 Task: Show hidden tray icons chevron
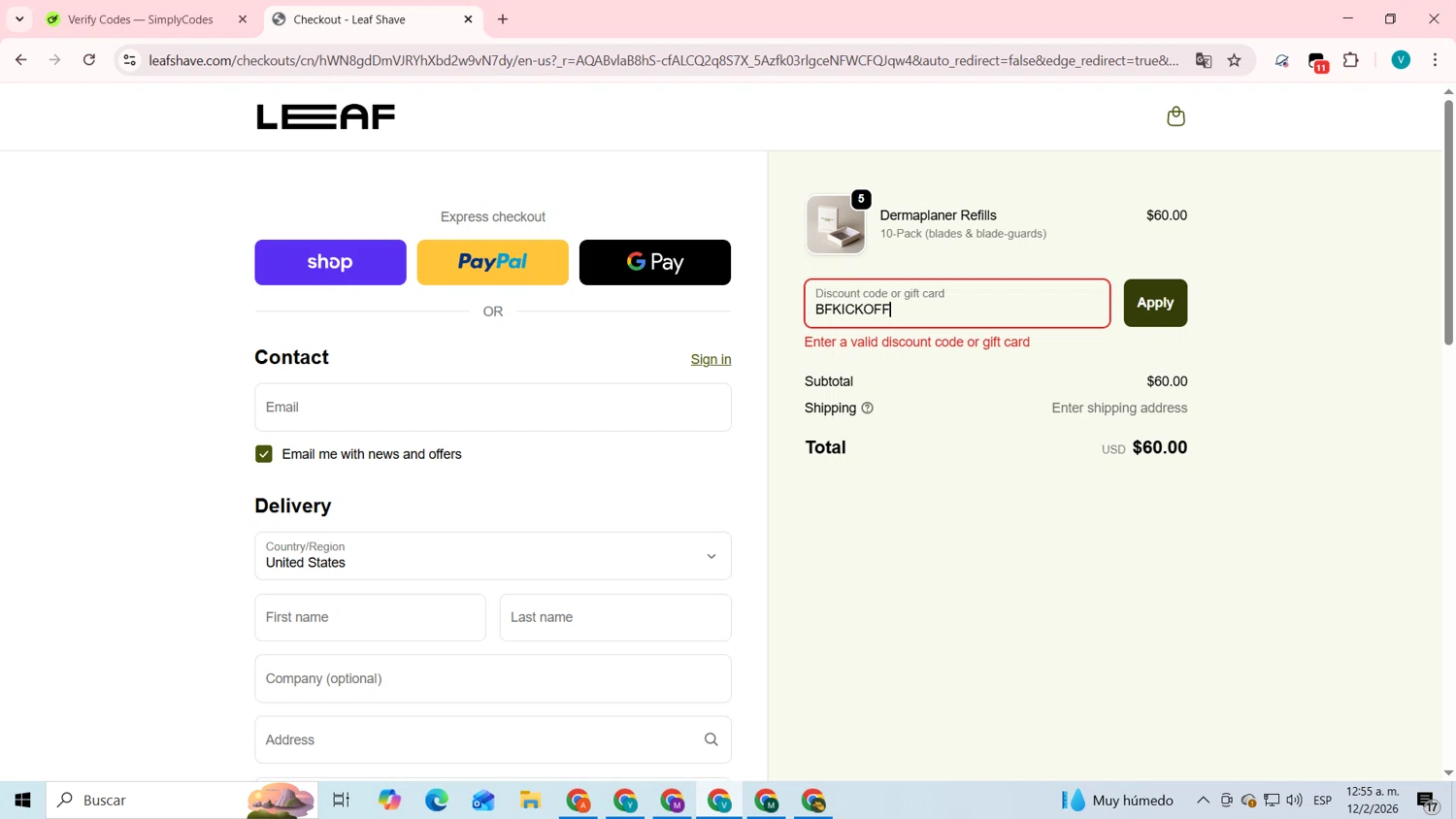pos(1203,801)
